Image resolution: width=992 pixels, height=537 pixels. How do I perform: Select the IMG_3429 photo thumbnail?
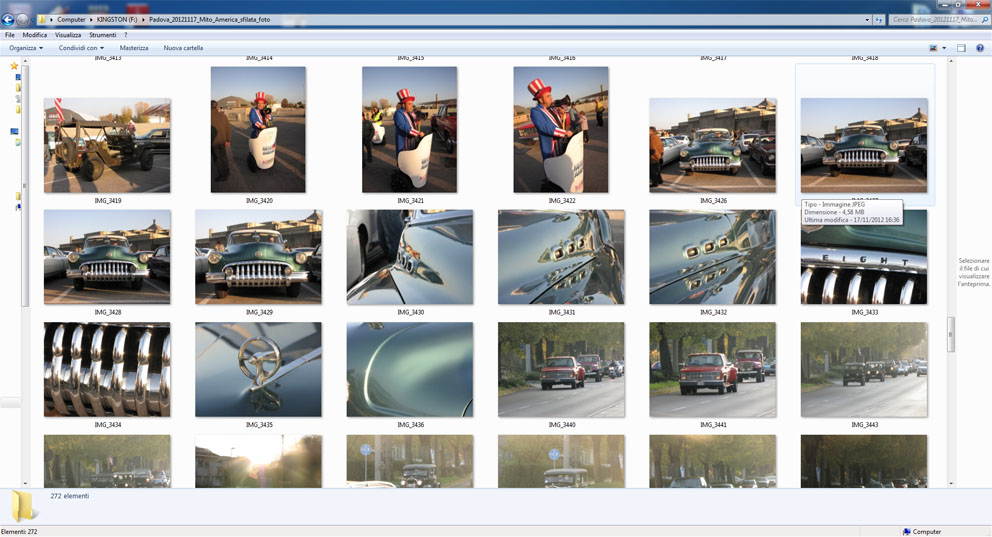pos(258,257)
